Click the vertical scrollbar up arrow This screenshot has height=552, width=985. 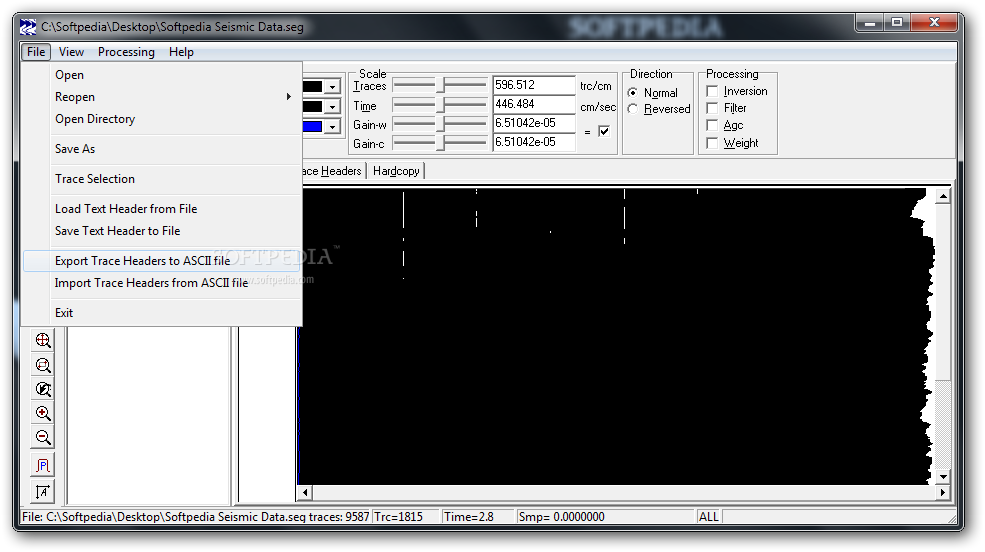tap(943, 197)
